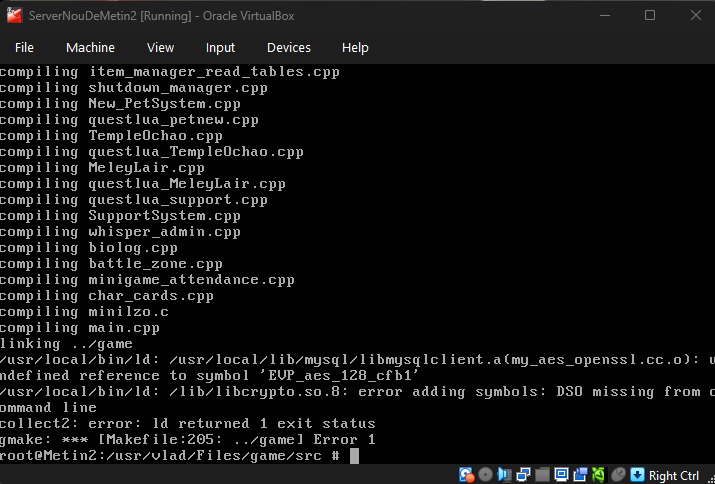Open the File menu
This screenshot has height=484, width=715.
click(x=24, y=47)
